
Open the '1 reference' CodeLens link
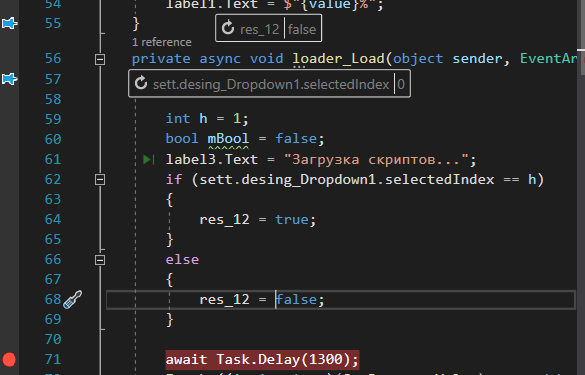[162, 42]
